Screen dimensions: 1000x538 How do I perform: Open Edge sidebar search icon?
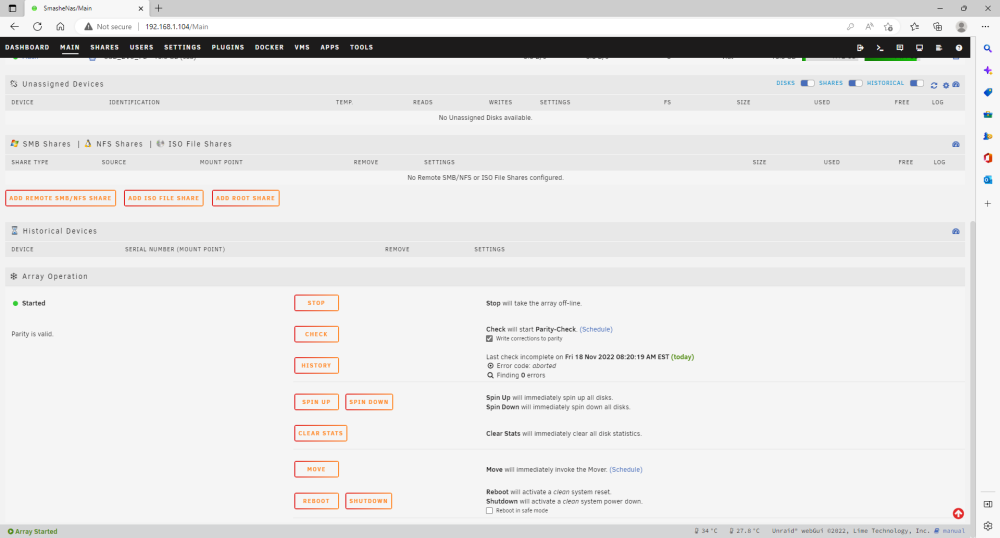pyautogui.click(x=987, y=48)
